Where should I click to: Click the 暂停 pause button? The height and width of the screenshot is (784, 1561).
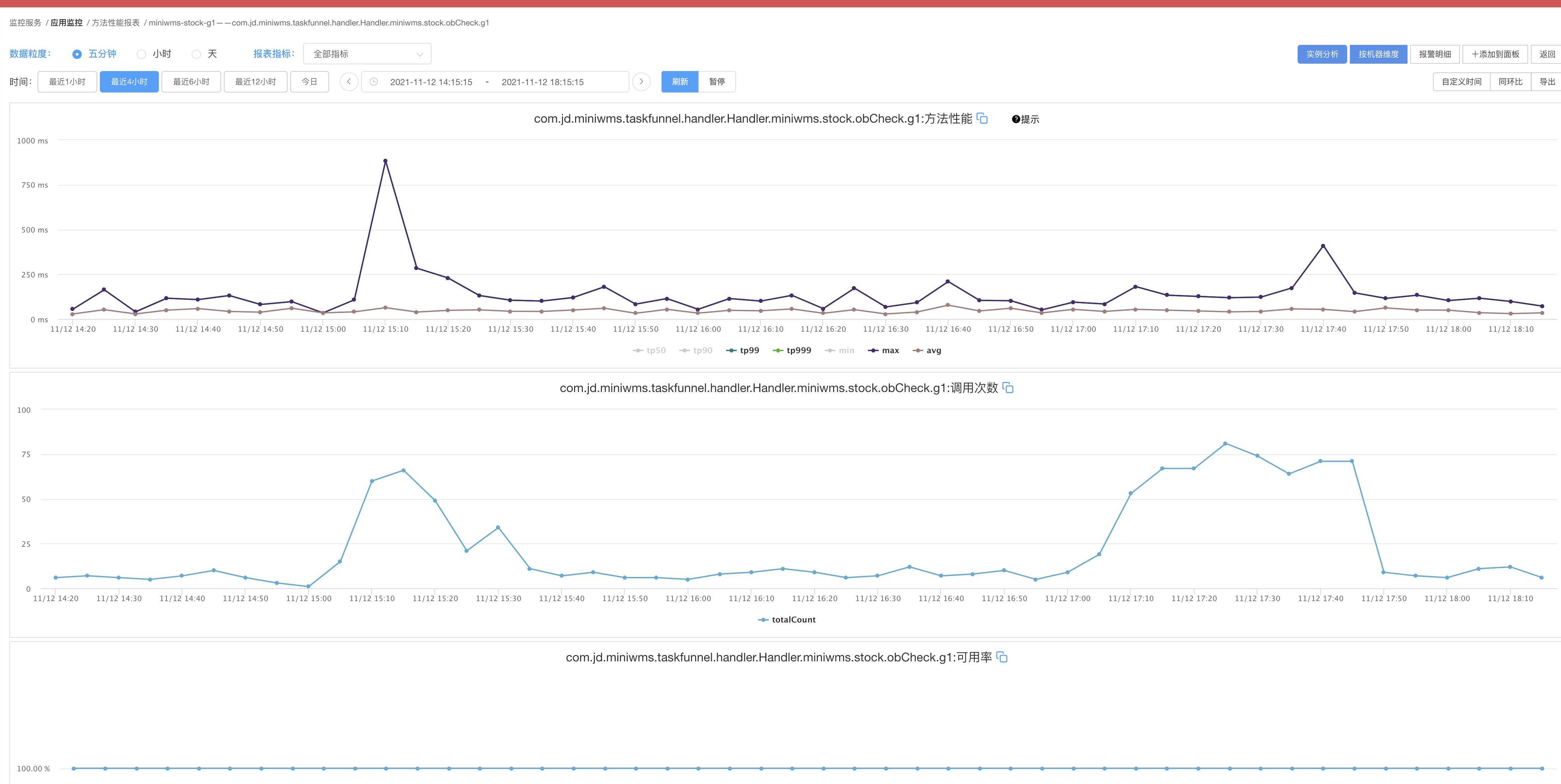(717, 82)
